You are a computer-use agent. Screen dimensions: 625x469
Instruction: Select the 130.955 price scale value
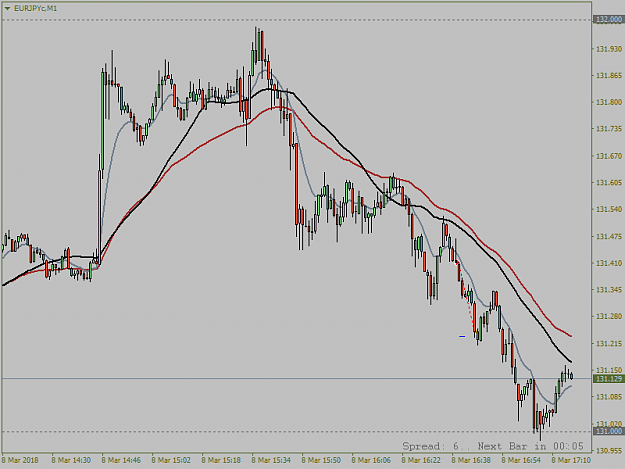click(609, 451)
